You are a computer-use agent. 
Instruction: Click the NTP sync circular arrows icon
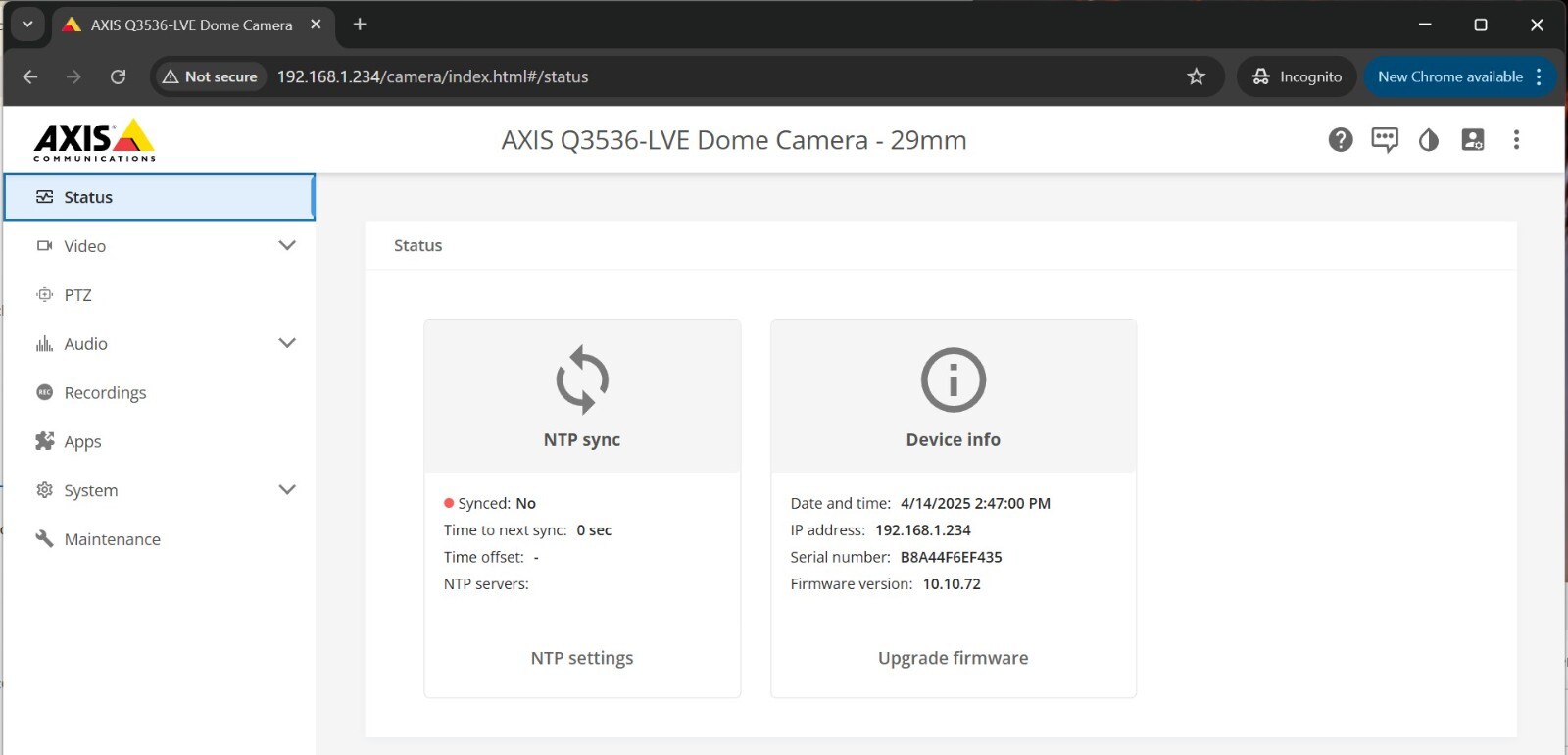(582, 379)
